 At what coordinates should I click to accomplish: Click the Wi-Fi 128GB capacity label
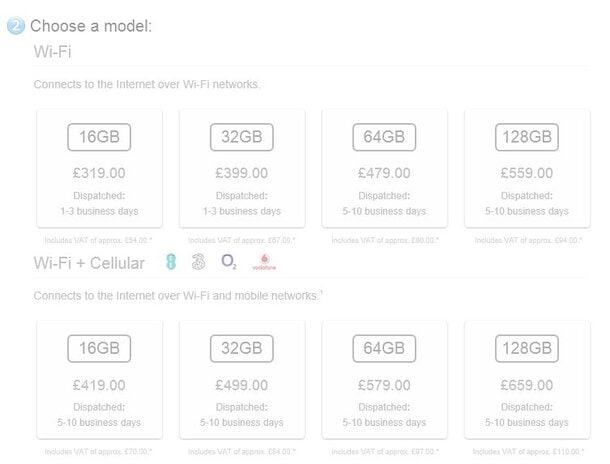point(527,137)
